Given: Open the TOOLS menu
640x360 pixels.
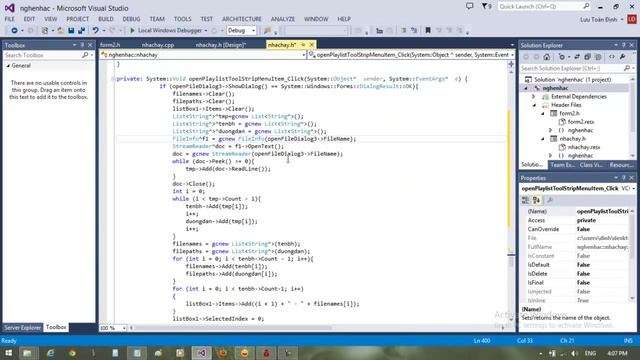Looking at the screenshot, I should tap(182, 19).
